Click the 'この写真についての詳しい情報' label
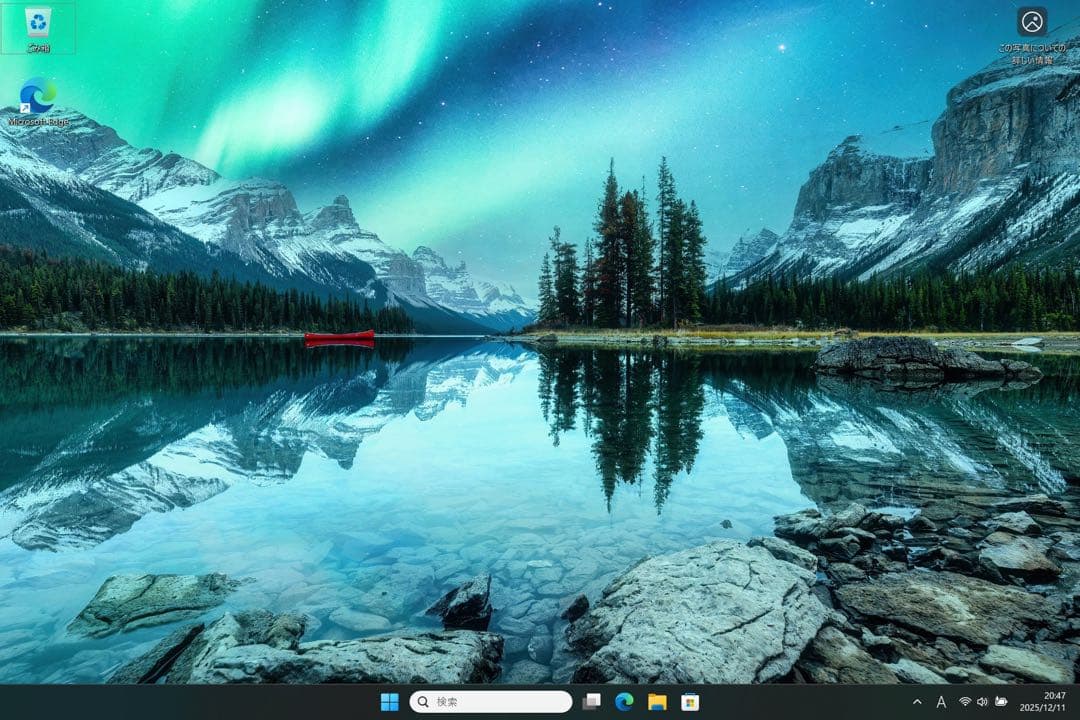The height and width of the screenshot is (720, 1080). point(1032,54)
